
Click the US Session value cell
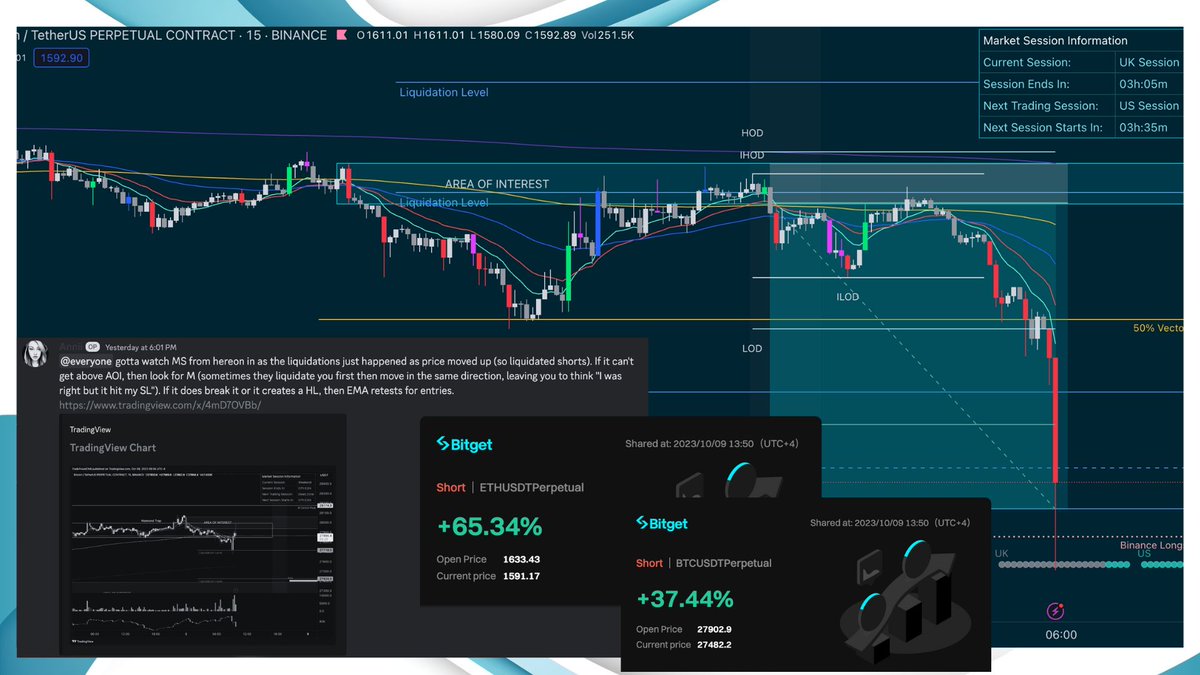tap(1149, 105)
